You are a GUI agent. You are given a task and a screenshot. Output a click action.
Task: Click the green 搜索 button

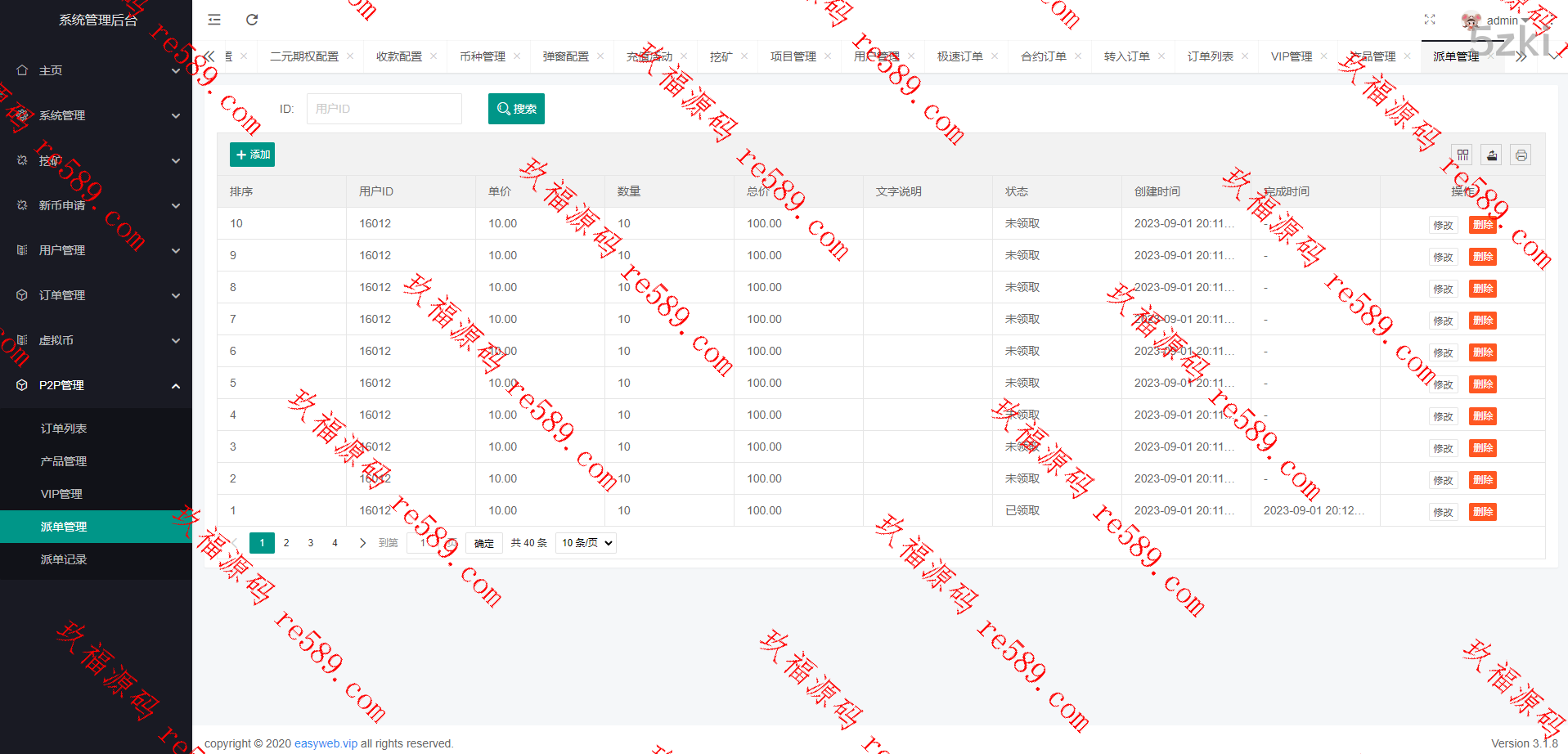coord(516,109)
